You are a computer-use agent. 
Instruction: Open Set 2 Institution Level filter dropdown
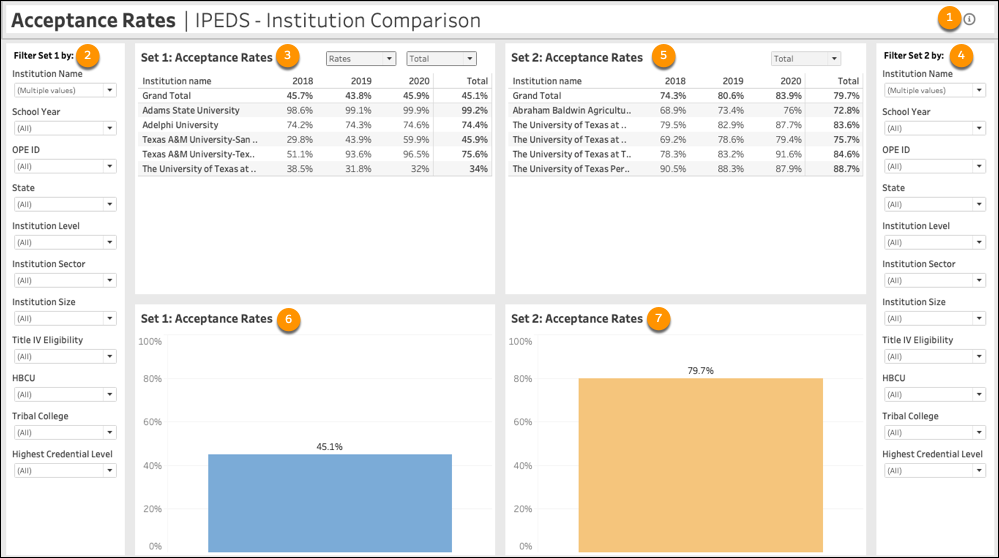click(935, 242)
